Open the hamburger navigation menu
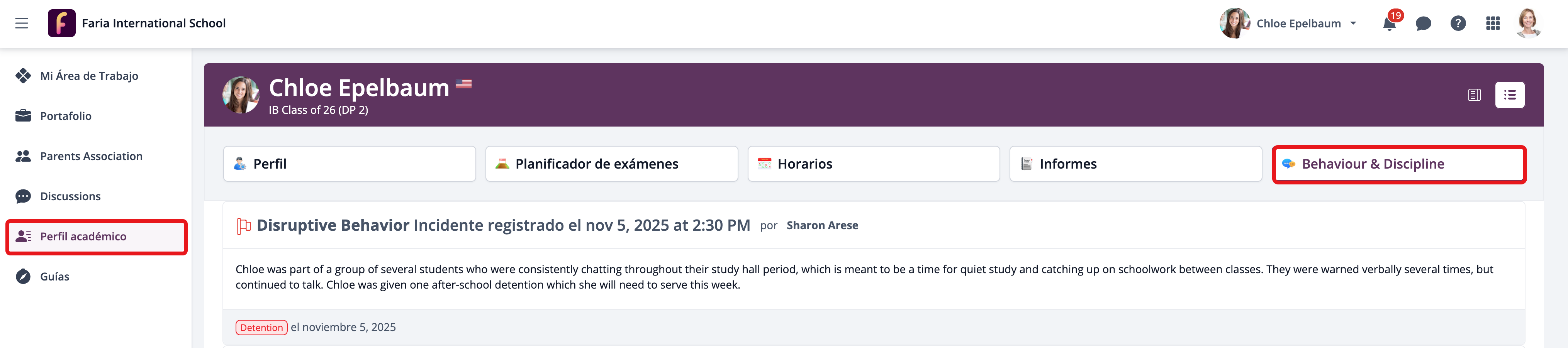Screen dimensions: 1568x348 point(22,23)
